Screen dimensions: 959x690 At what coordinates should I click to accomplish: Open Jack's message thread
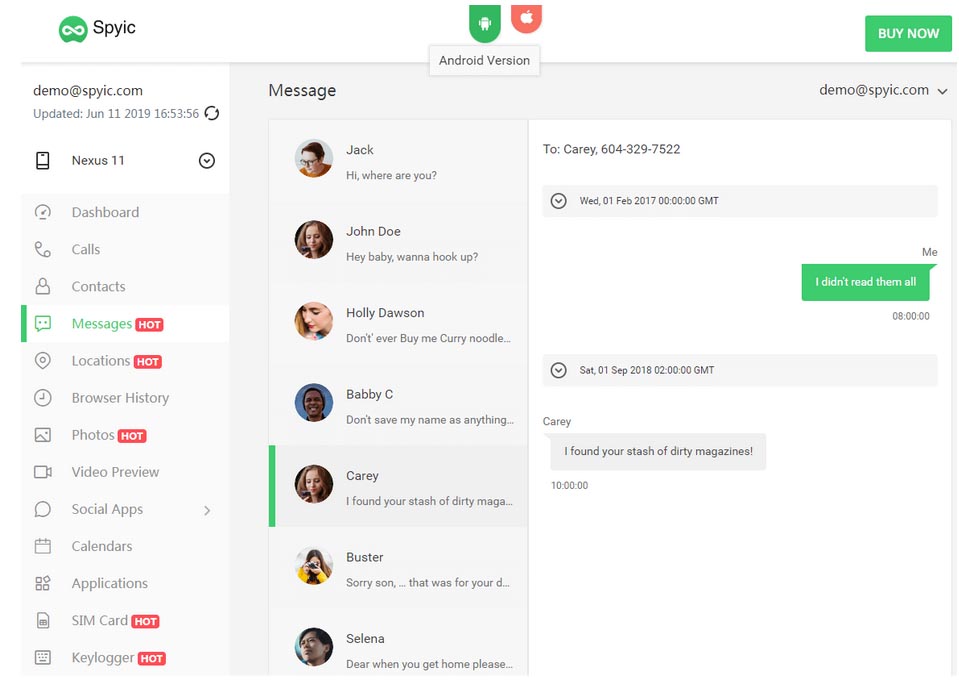[398, 161]
